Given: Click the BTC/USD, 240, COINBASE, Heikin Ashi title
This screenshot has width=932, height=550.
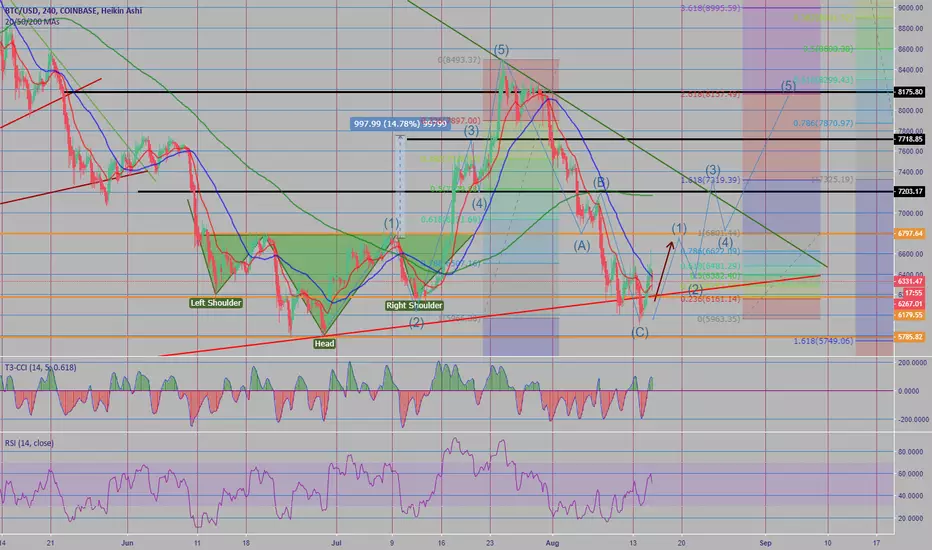Looking at the screenshot, I should pyautogui.click(x=73, y=11).
